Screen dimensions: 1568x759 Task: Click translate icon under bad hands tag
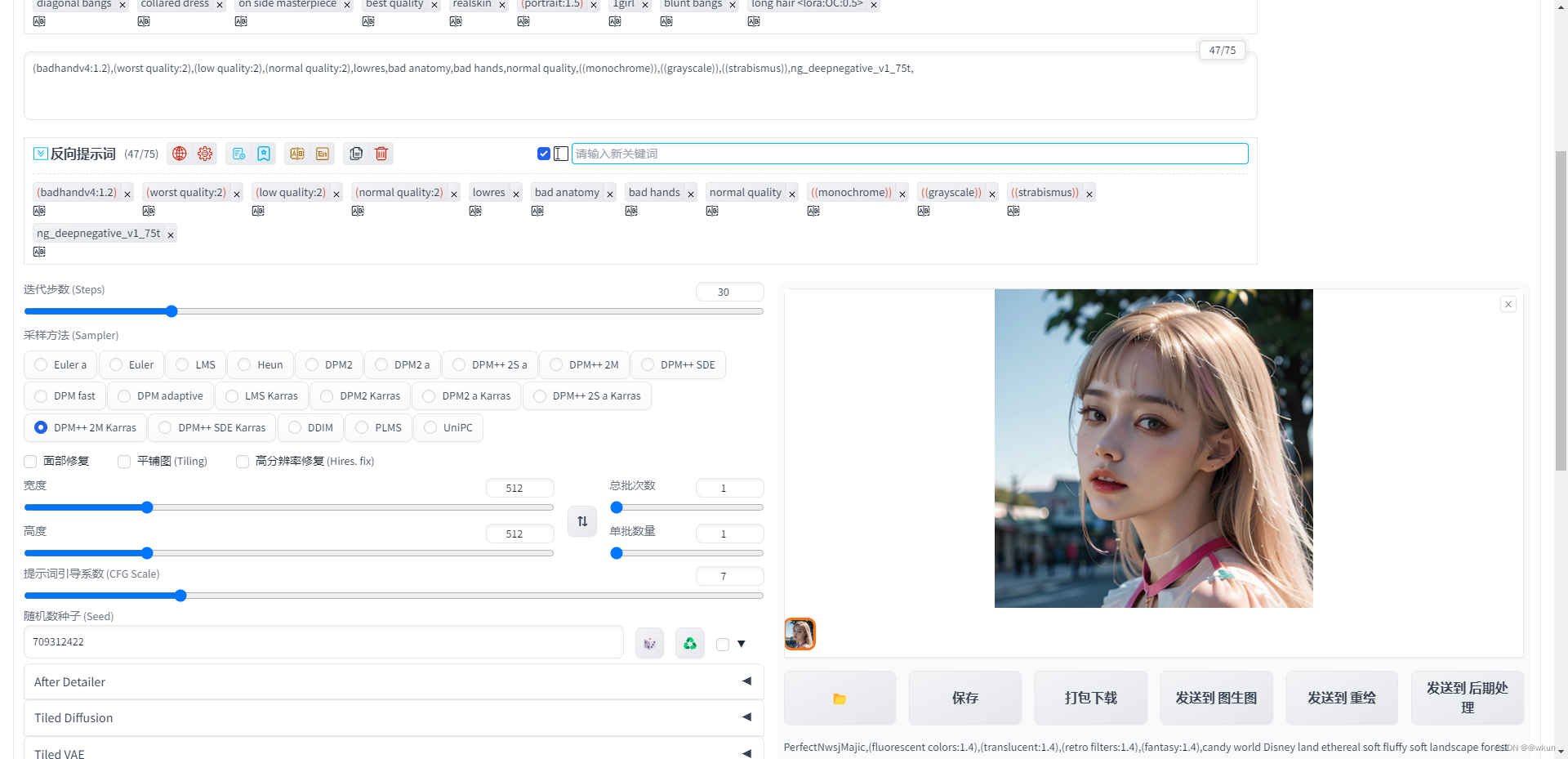(631, 211)
